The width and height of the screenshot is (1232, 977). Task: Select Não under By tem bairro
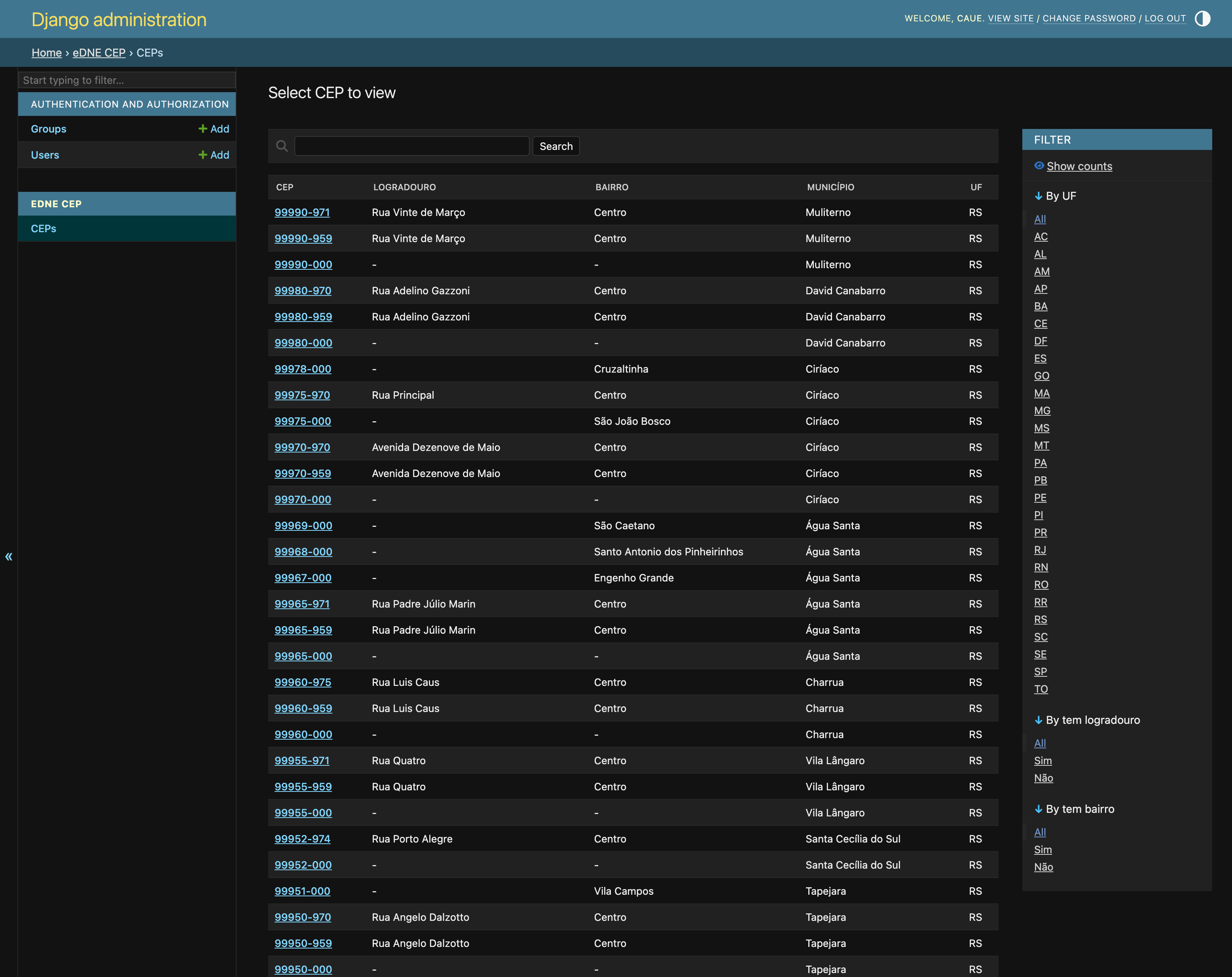(x=1043, y=867)
